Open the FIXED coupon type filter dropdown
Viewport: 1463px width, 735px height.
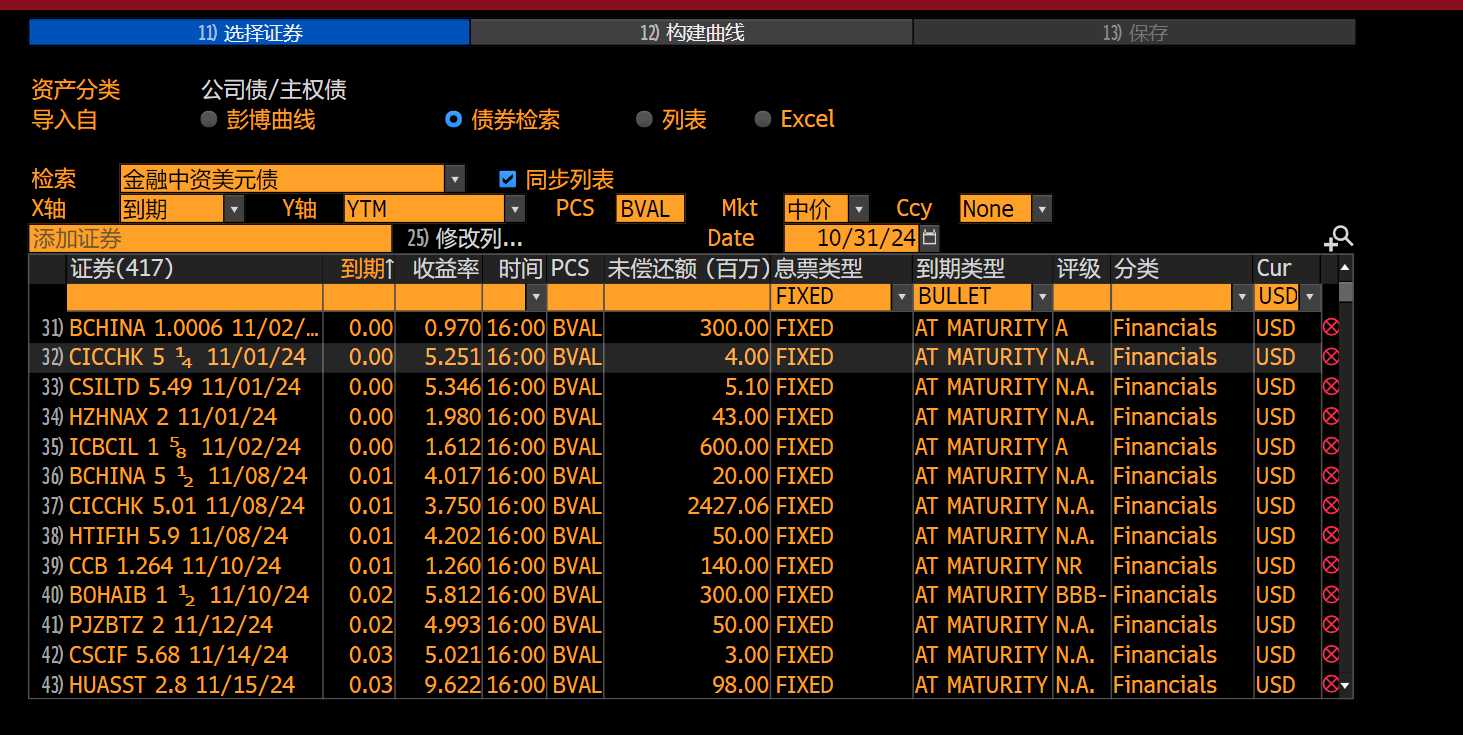coord(901,297)
